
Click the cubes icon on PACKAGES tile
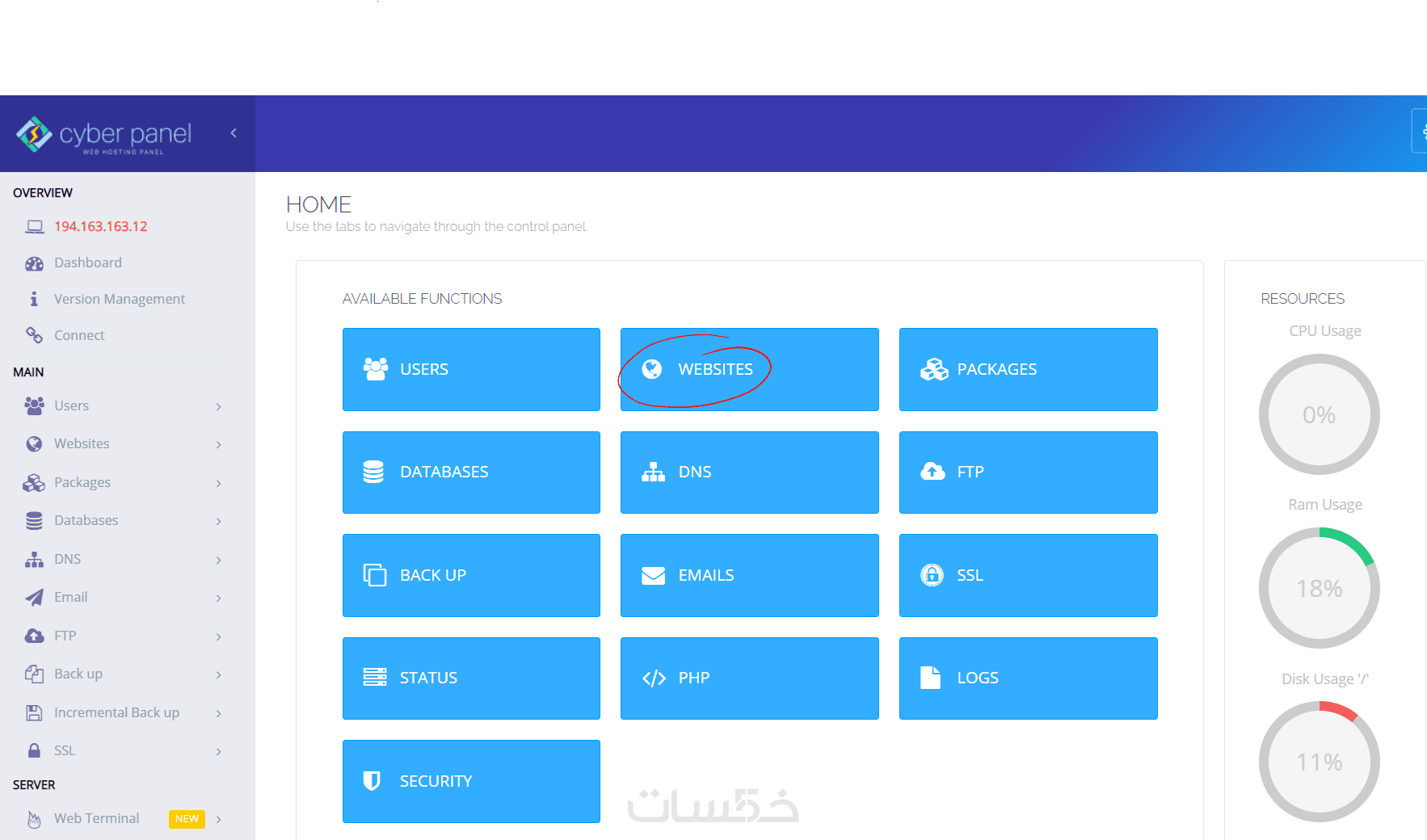(934, 369)
